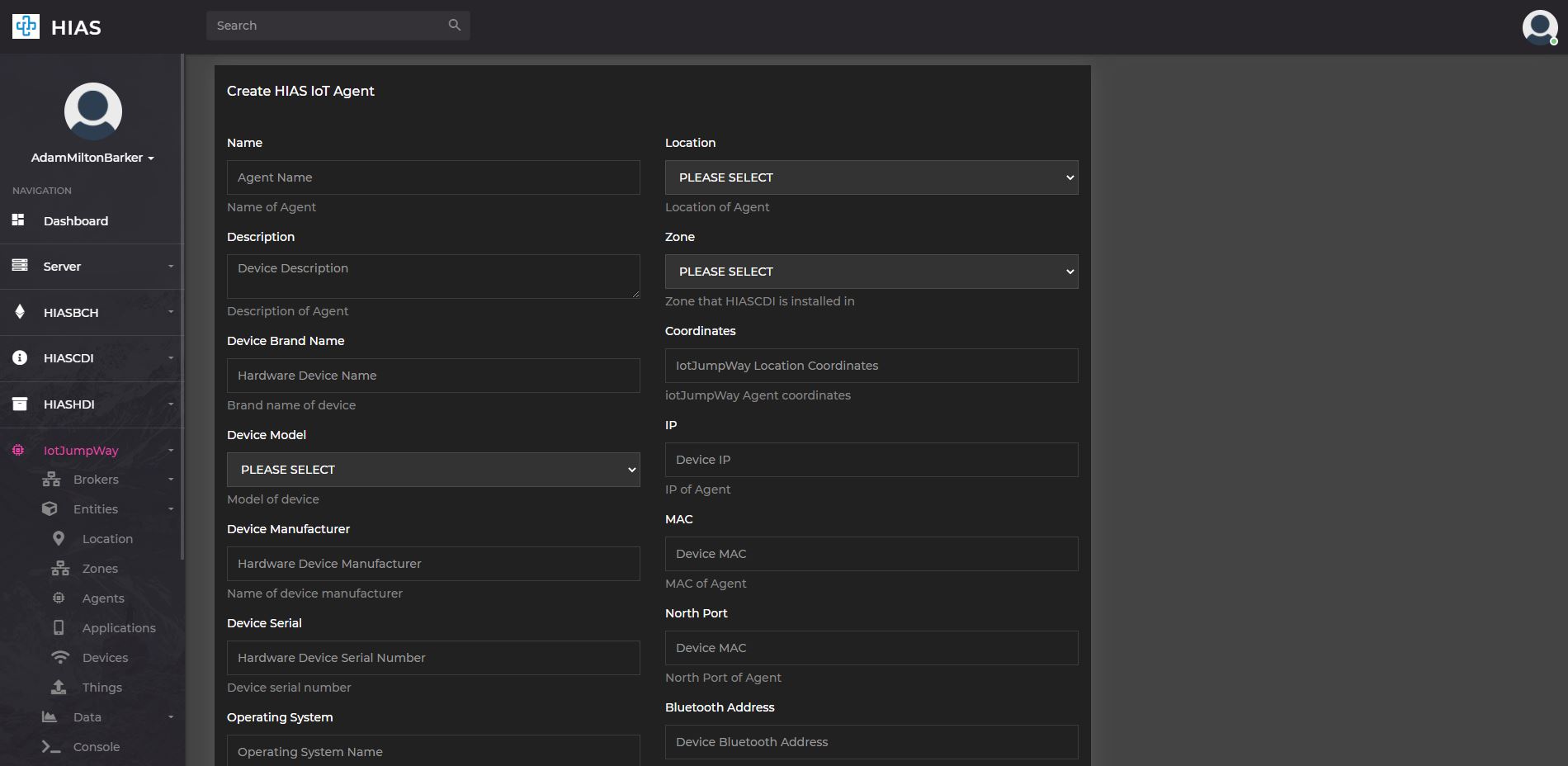Screen dimensions: 1568x766
Task: Expand the HIASBCH menu arrow
Action: (171, 312)
